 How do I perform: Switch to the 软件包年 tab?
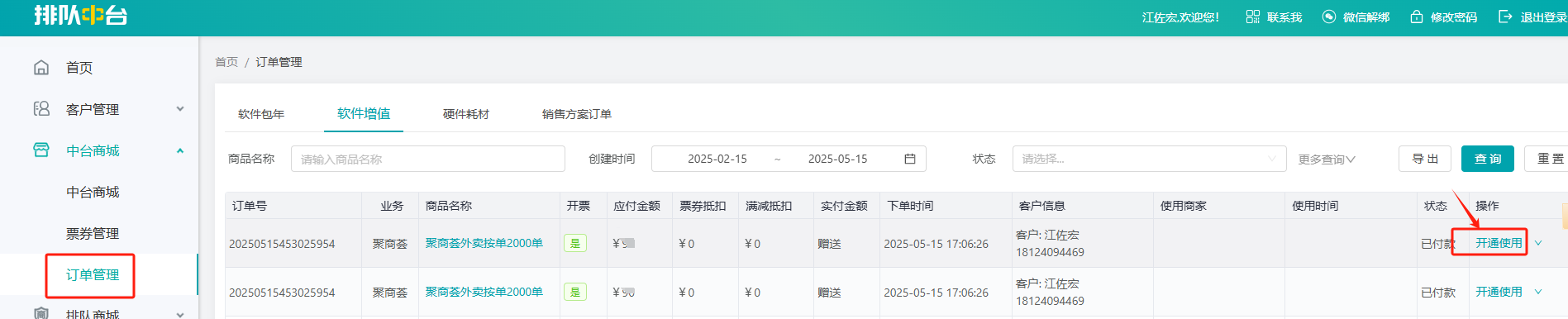coord(261,114)
